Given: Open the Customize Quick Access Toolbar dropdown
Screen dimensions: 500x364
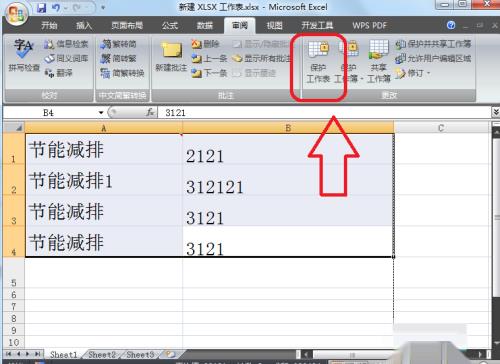Looking at the screenshot, I should [103, 7].
